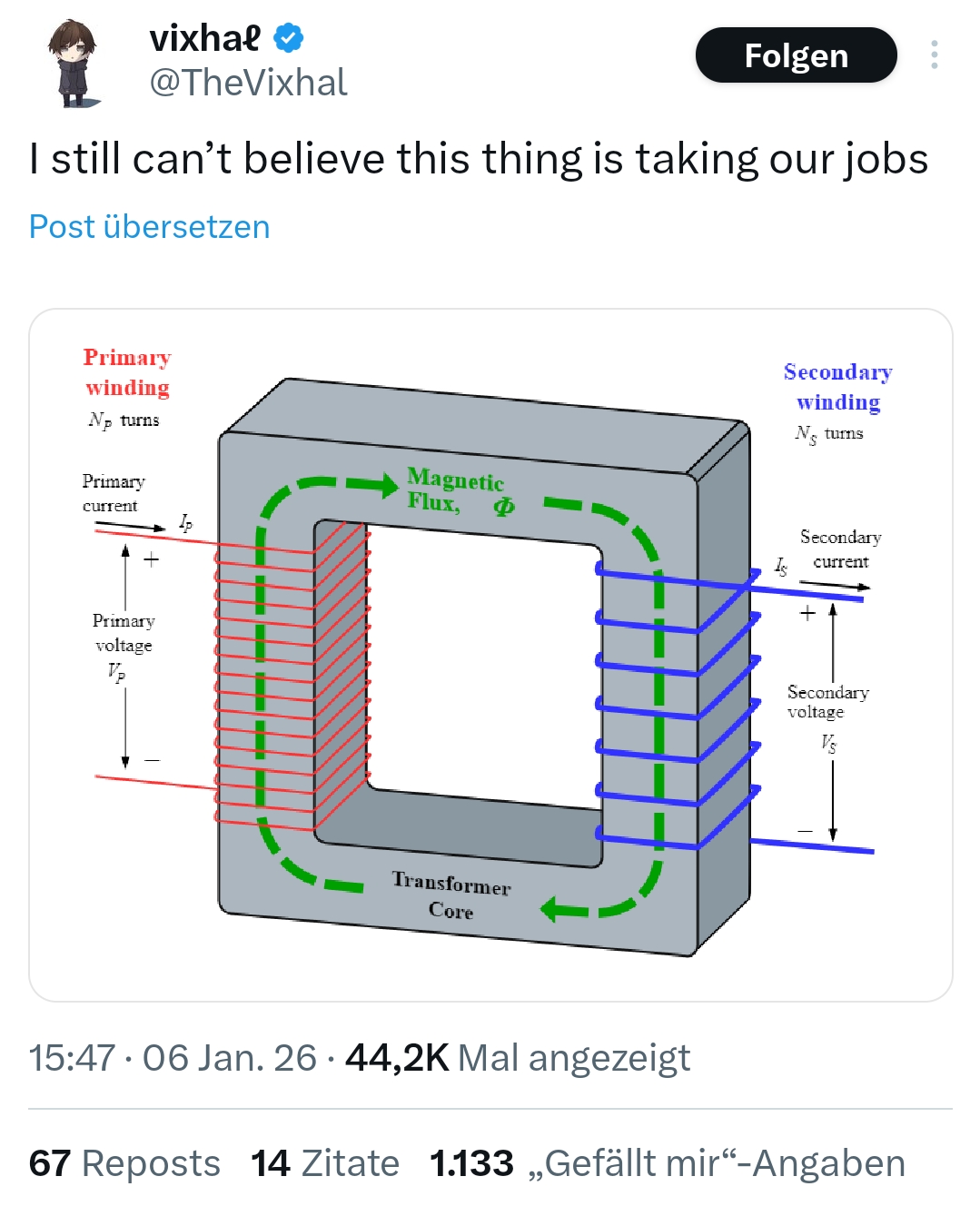Click the 44,2K Mal angezeigt view count
Image resolution: width=980 pixels, height=1206 pixels.
click(518, 1058)
